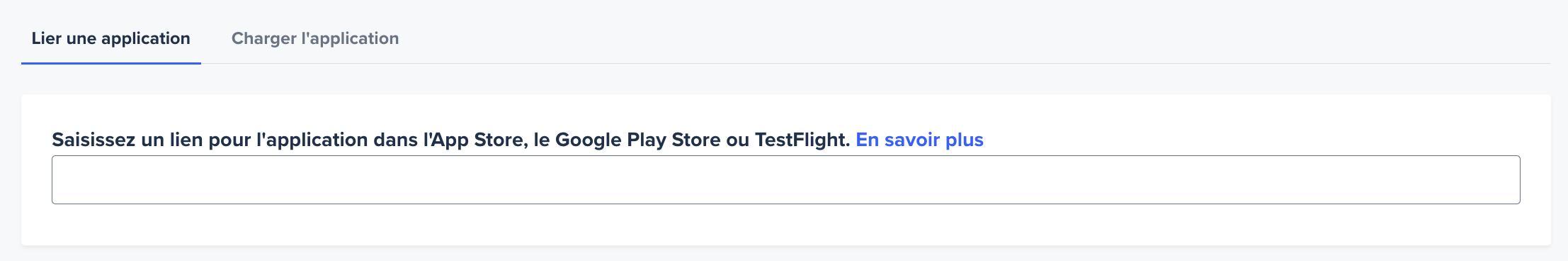Go to the upload application tab
The height and width of the screenshot is (261, 1568).
pos(315,38)
